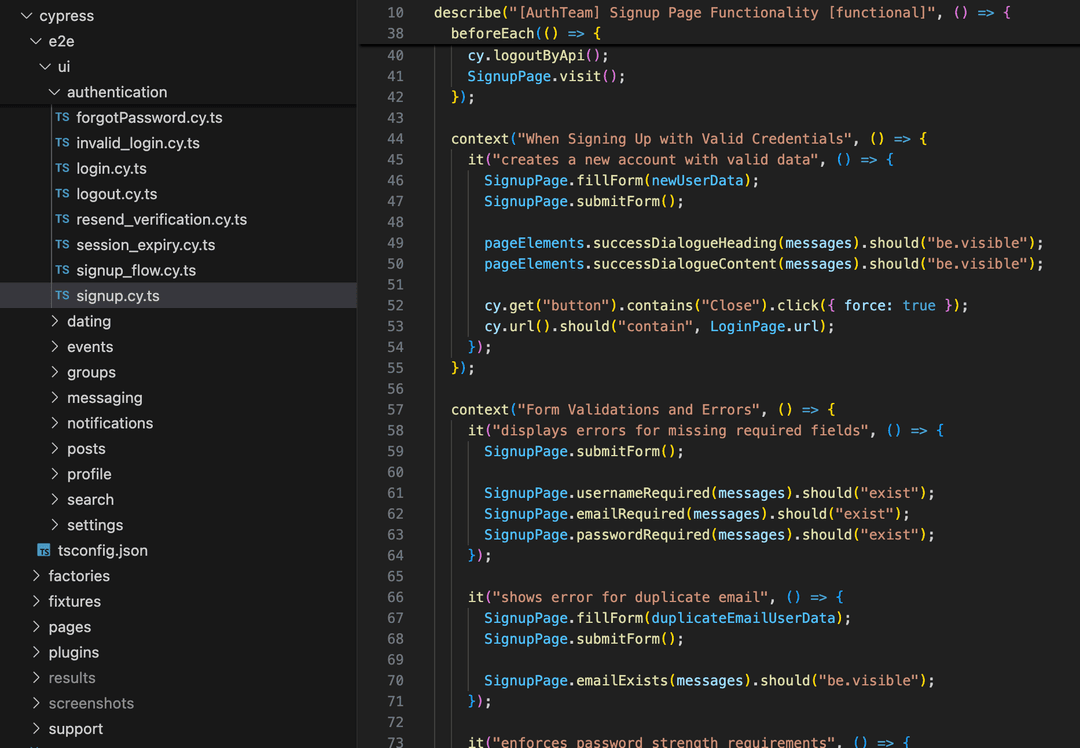
Task: Click the TS icon beside forgotPassword.cy.ts
Action: [62, 117]
